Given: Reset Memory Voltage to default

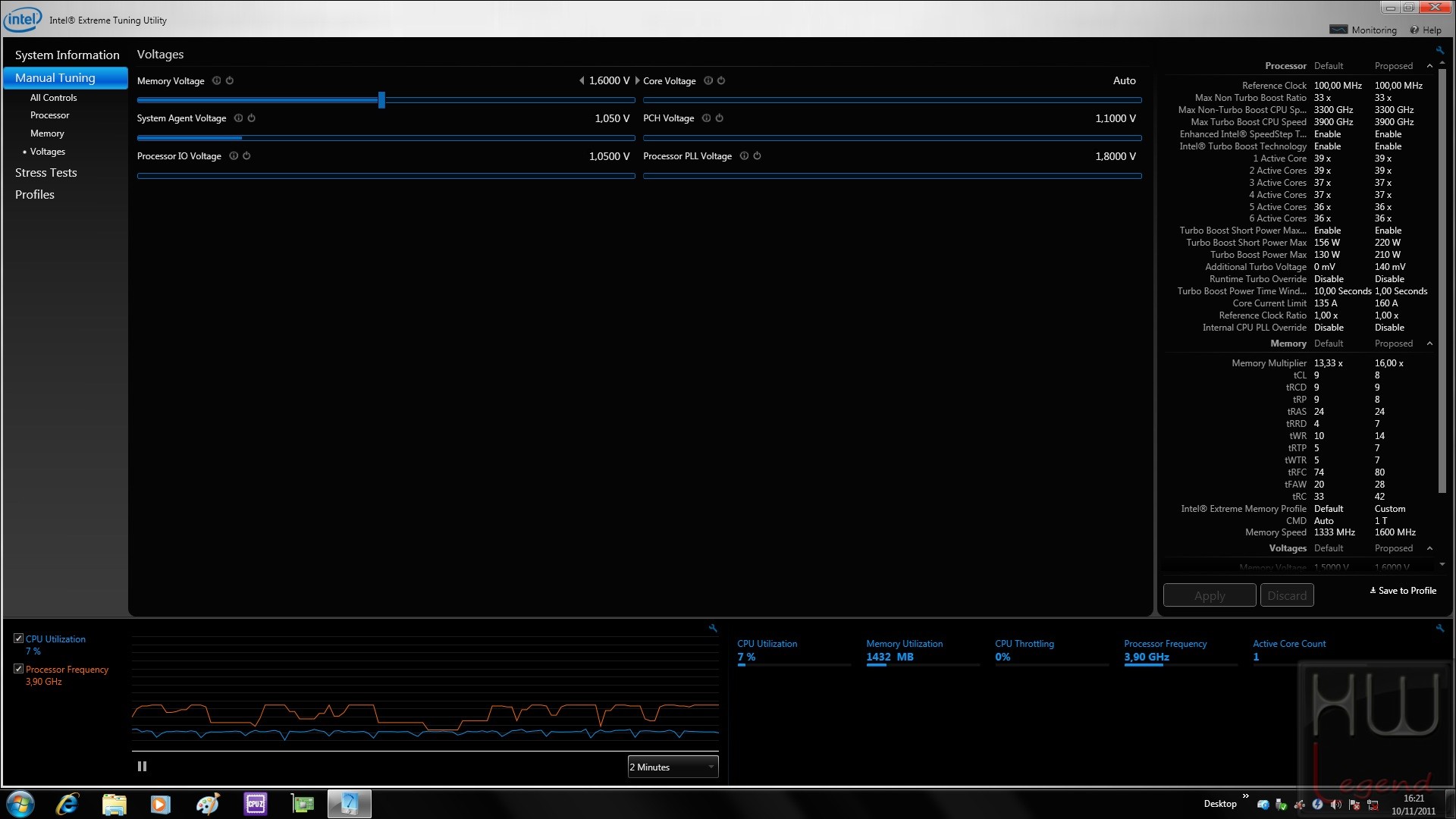Looking at the screenshot, I should tap(230, 81).
